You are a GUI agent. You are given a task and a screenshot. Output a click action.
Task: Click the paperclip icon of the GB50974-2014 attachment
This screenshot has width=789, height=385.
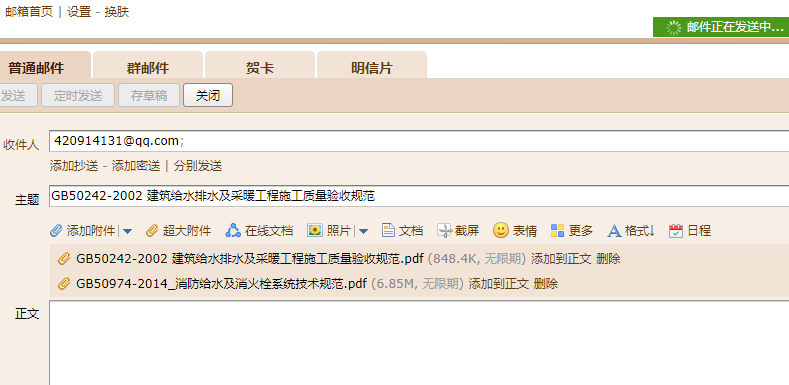[64, 284]
